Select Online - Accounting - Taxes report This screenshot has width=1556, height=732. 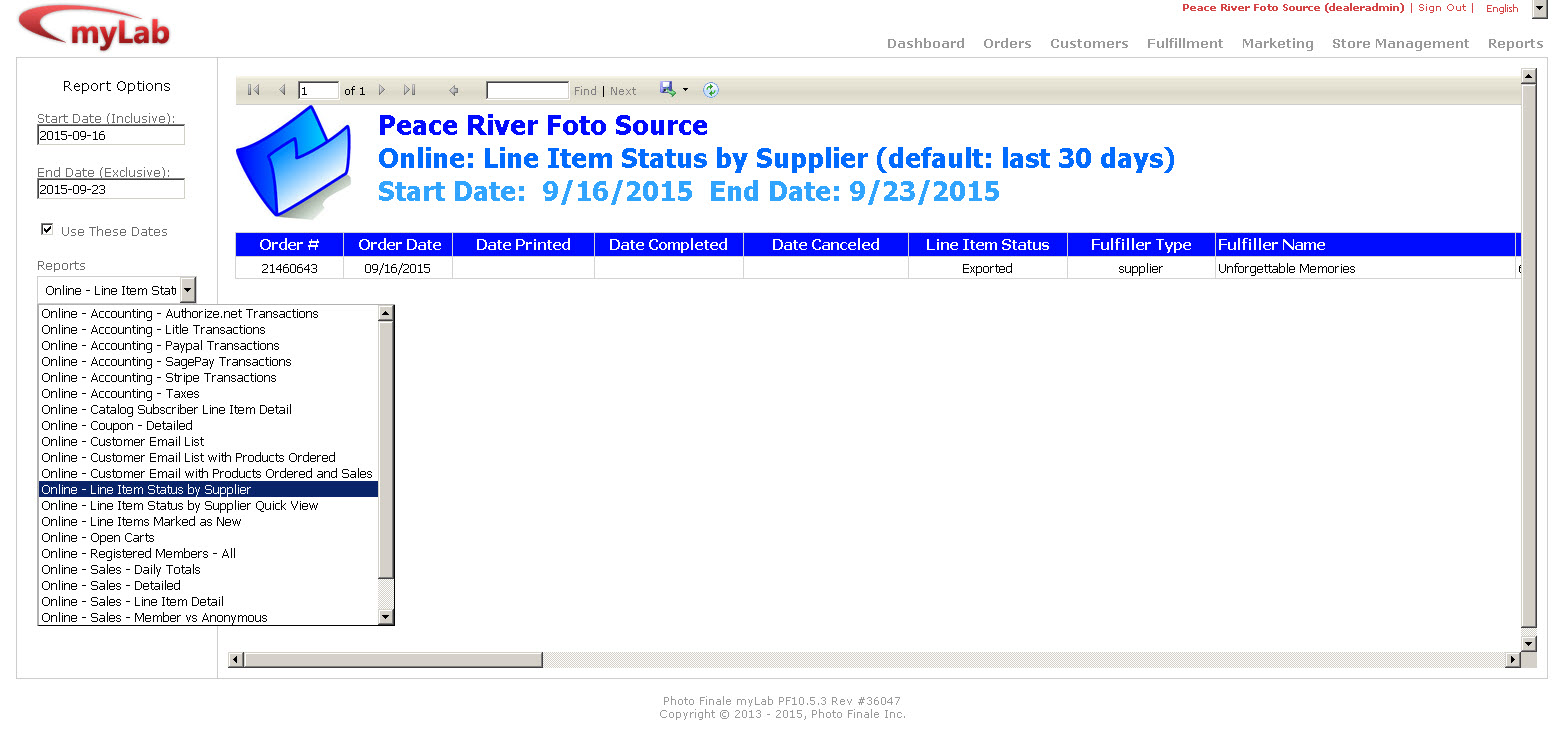pos(209,393)
